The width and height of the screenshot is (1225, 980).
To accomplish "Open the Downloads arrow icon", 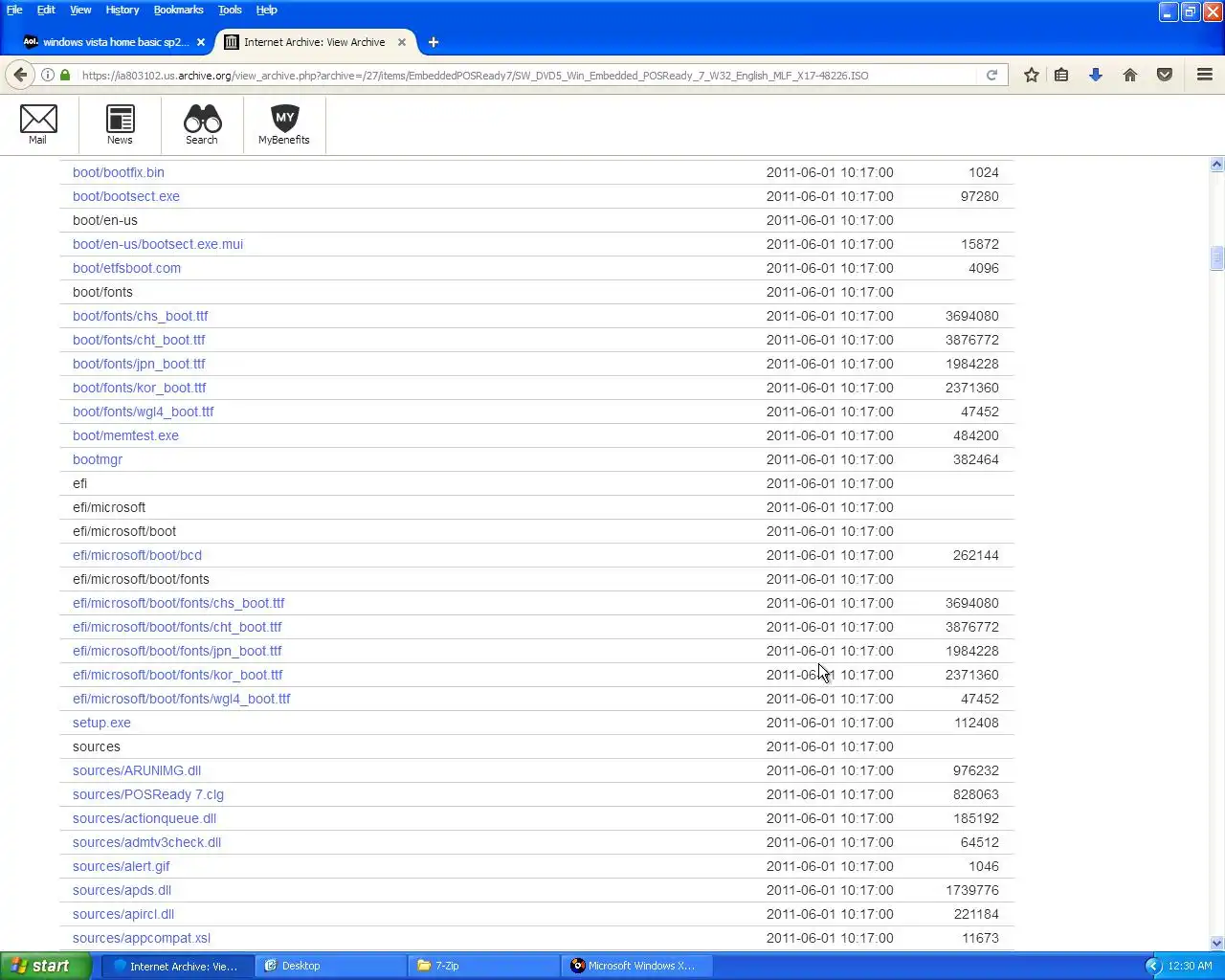I will [1096, 75].
